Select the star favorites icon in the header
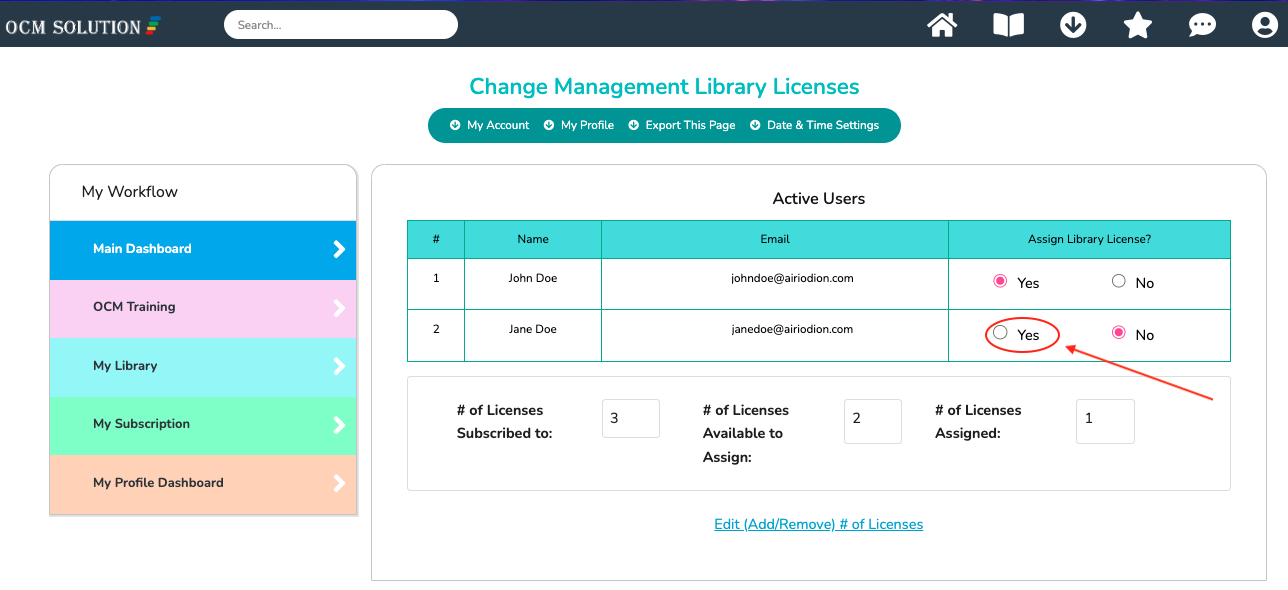The image size is (1288, 590). tap(1137, 24)
